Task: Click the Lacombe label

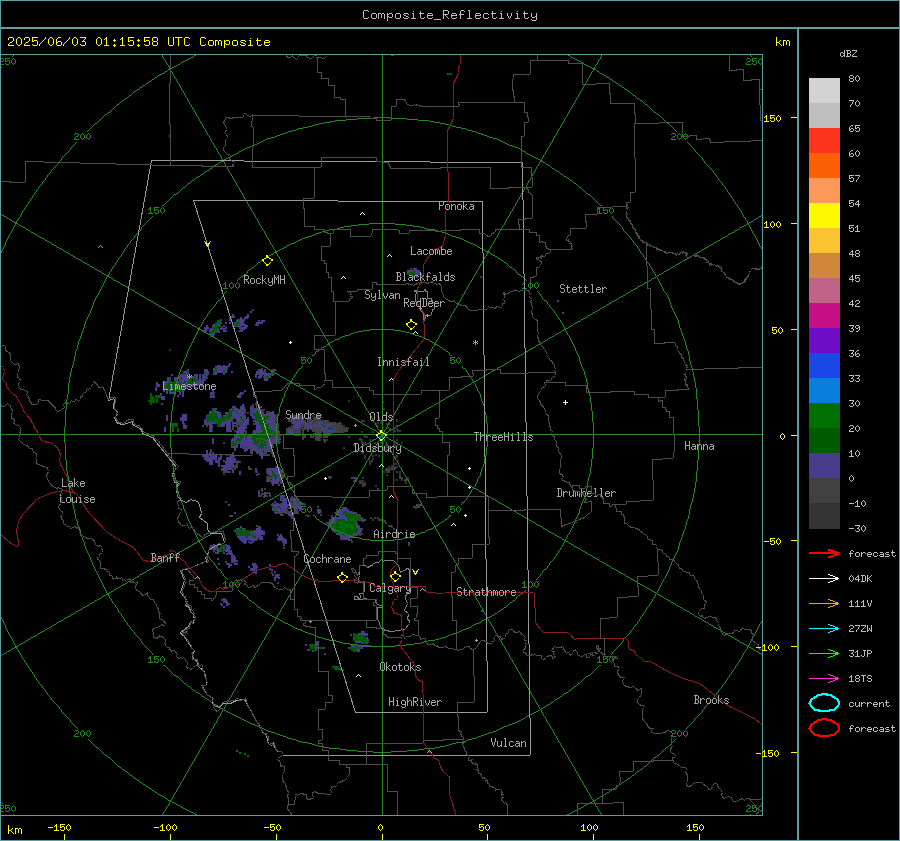Action: click(x=431, y=251)
